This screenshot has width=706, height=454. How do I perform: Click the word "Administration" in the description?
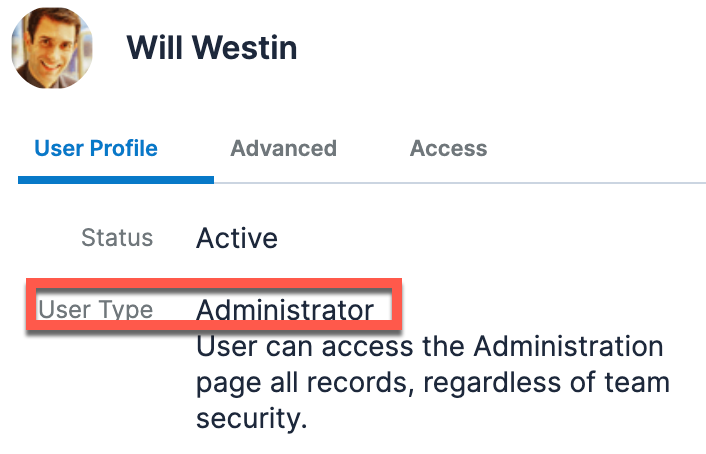[568, 347]
